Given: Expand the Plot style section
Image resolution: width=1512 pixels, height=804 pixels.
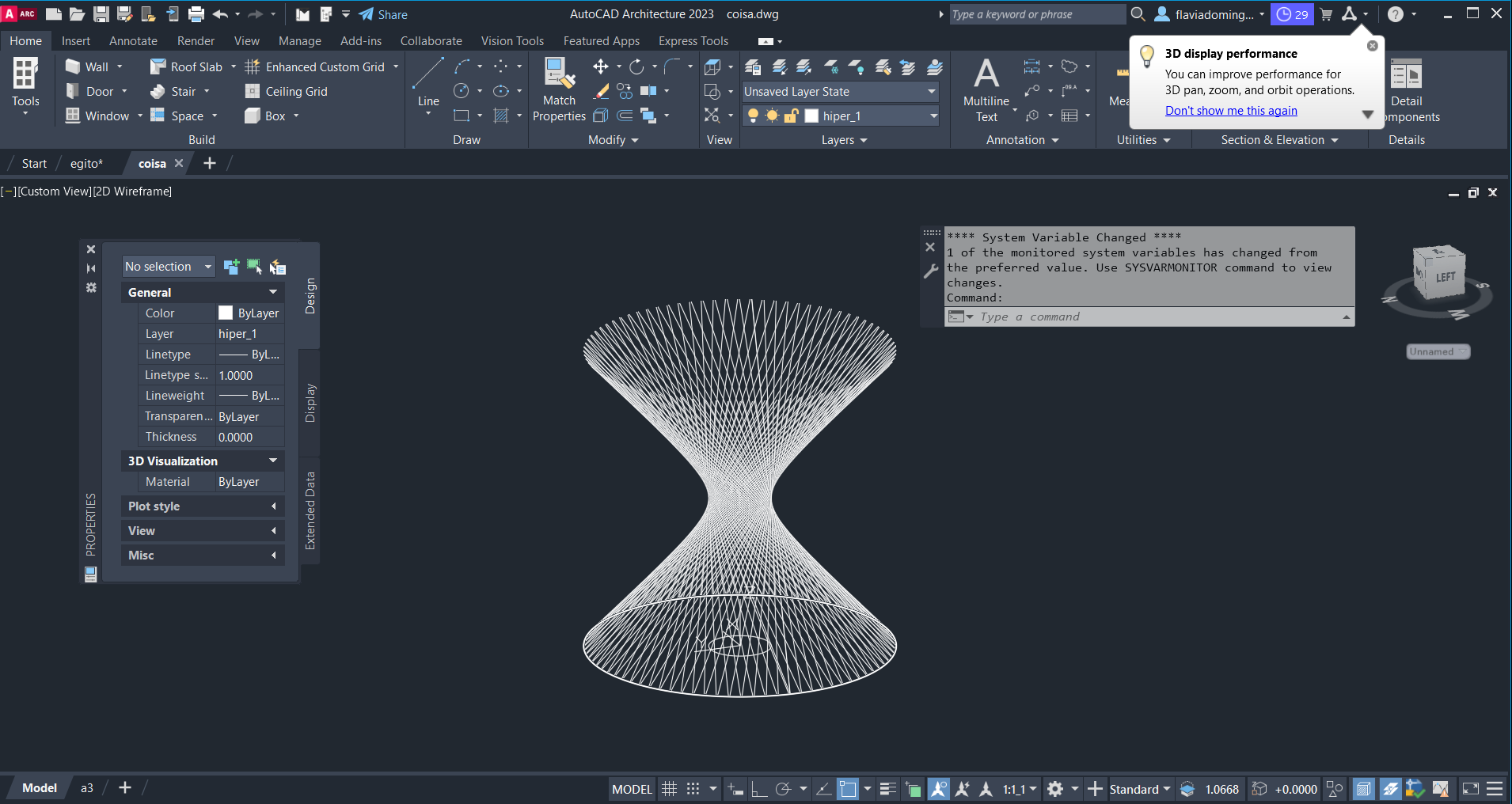Looking at the screenshot, I should coord(202,506).
